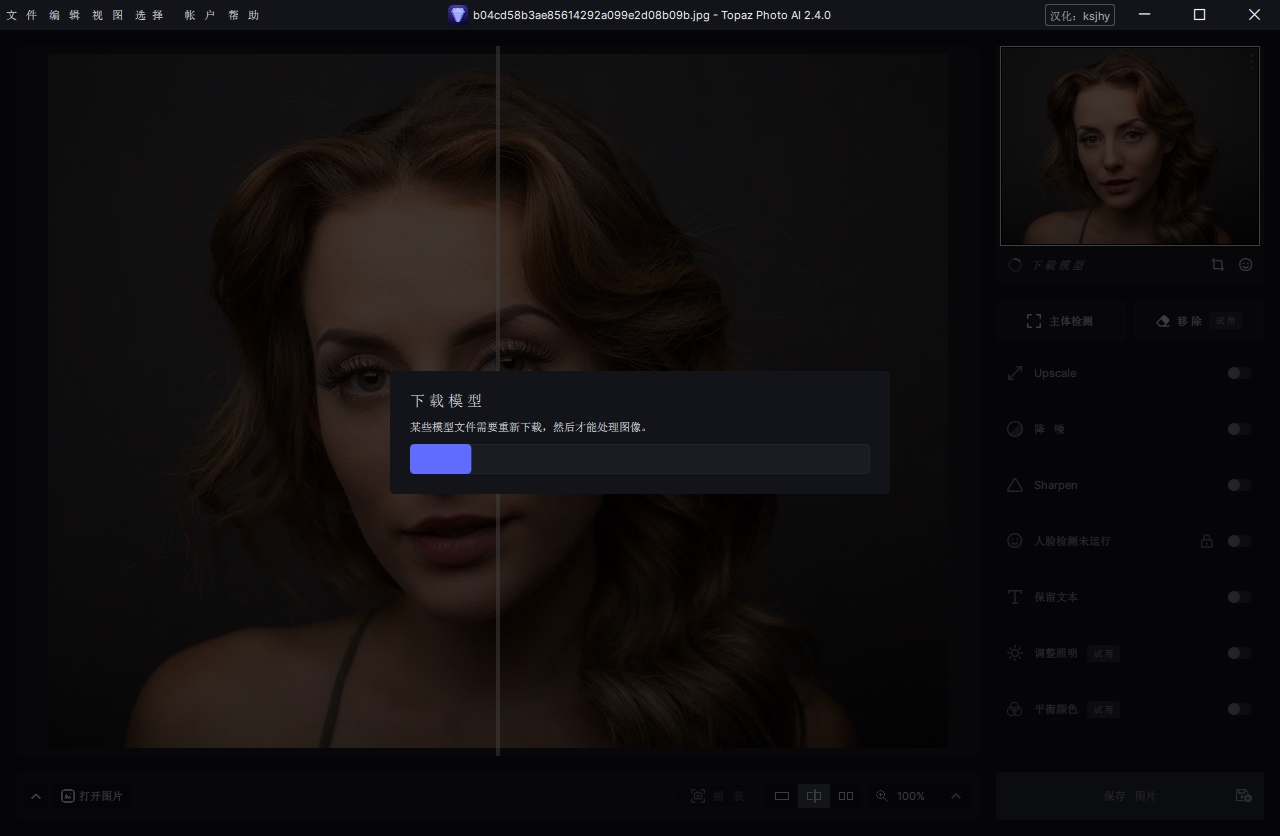Click the 移除 remove button

point(1198,321)
